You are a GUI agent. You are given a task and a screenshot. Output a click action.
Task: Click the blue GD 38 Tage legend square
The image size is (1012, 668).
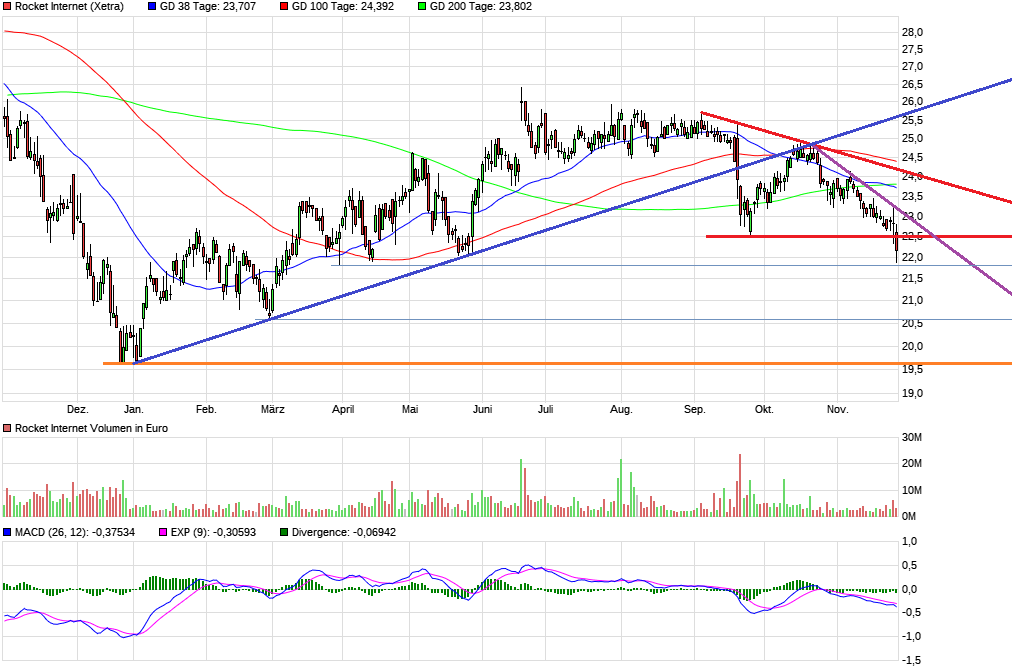point(152,6)
